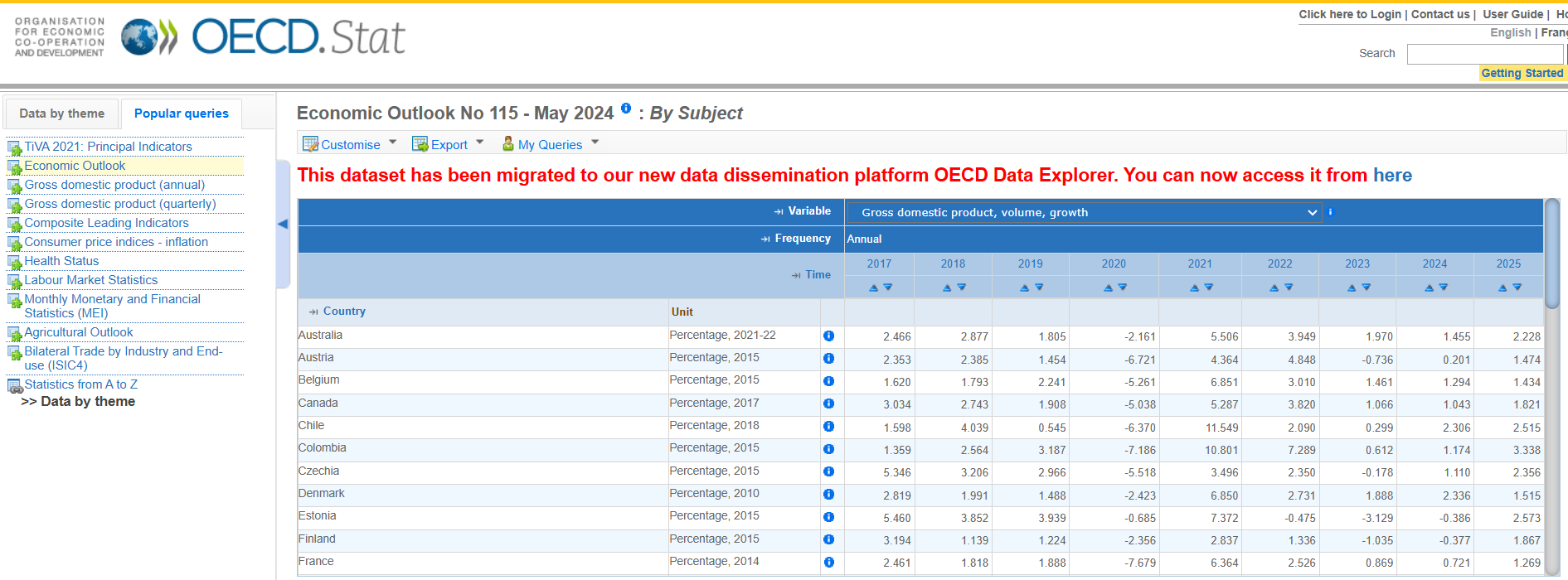1568x580 pixels.
Task: Switch language to English
Action: (x=1510, y=32)
